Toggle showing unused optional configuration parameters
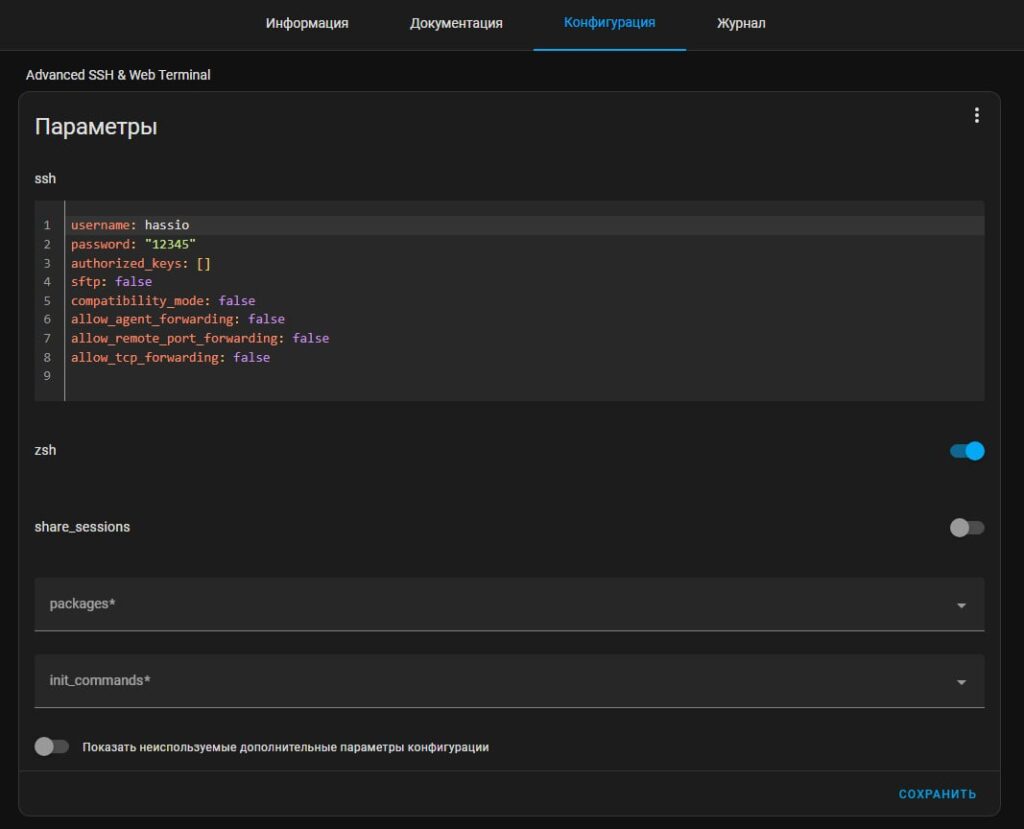This screenshot has height=829, width=1024. pyautogui.click(x=52, y=747)
